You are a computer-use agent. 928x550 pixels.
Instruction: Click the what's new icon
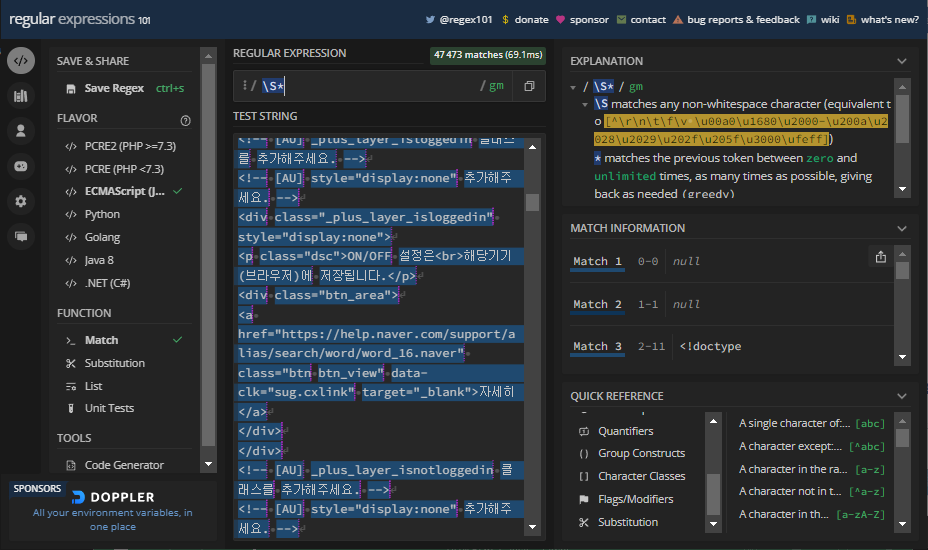click(x=851, y=20)
